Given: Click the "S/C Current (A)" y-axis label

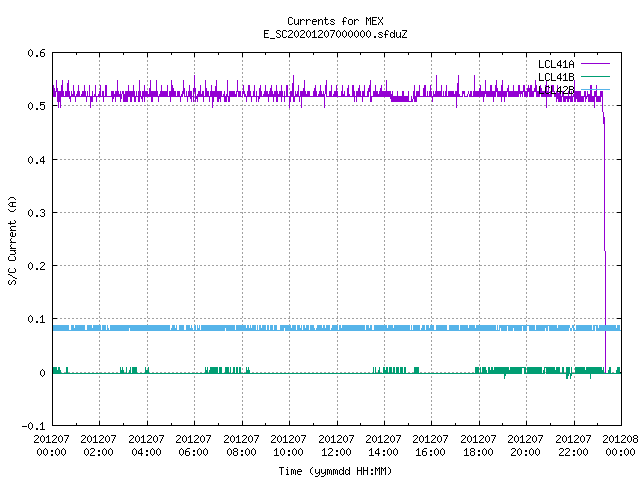Looking at the screenshot, I should pos(12,241).
